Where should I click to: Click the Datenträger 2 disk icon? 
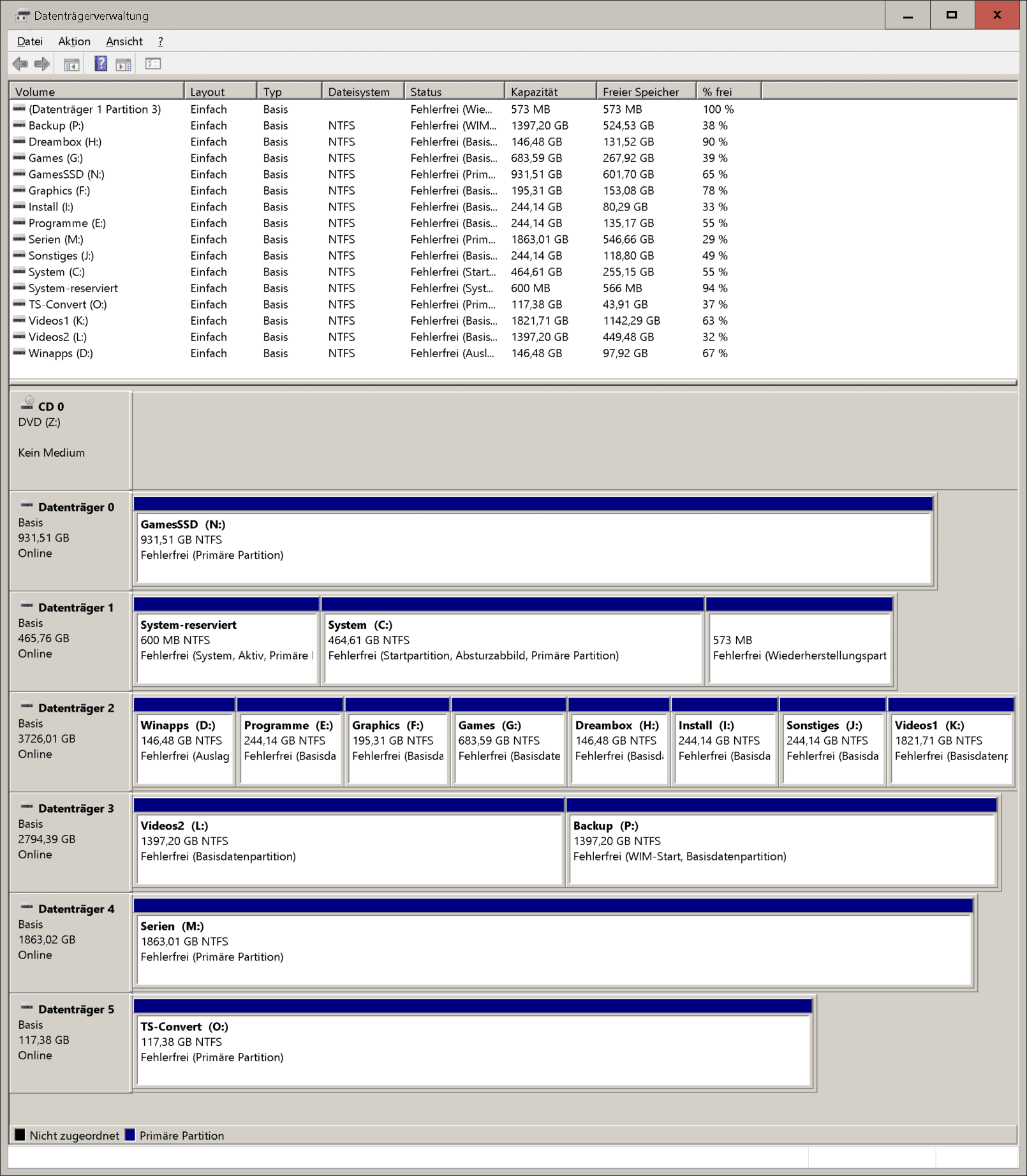27,707
